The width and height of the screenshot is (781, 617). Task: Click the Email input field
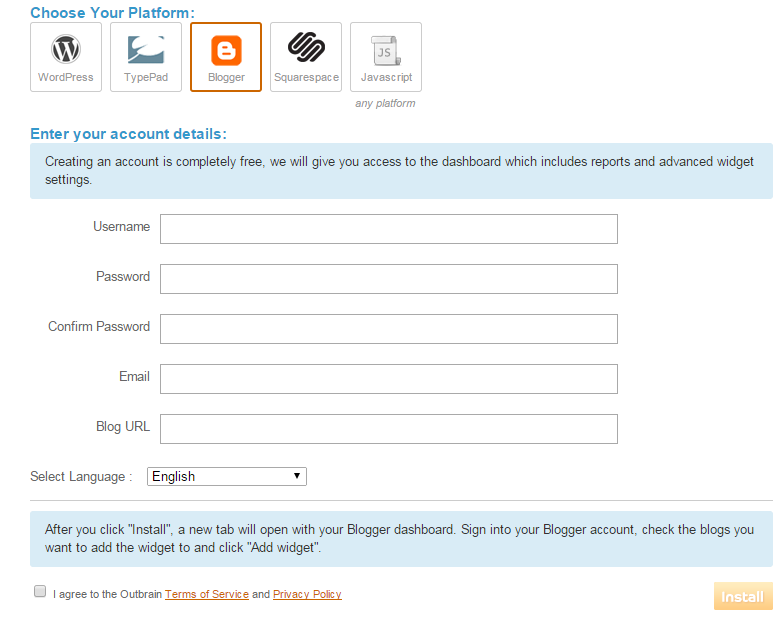coord(389,379)
